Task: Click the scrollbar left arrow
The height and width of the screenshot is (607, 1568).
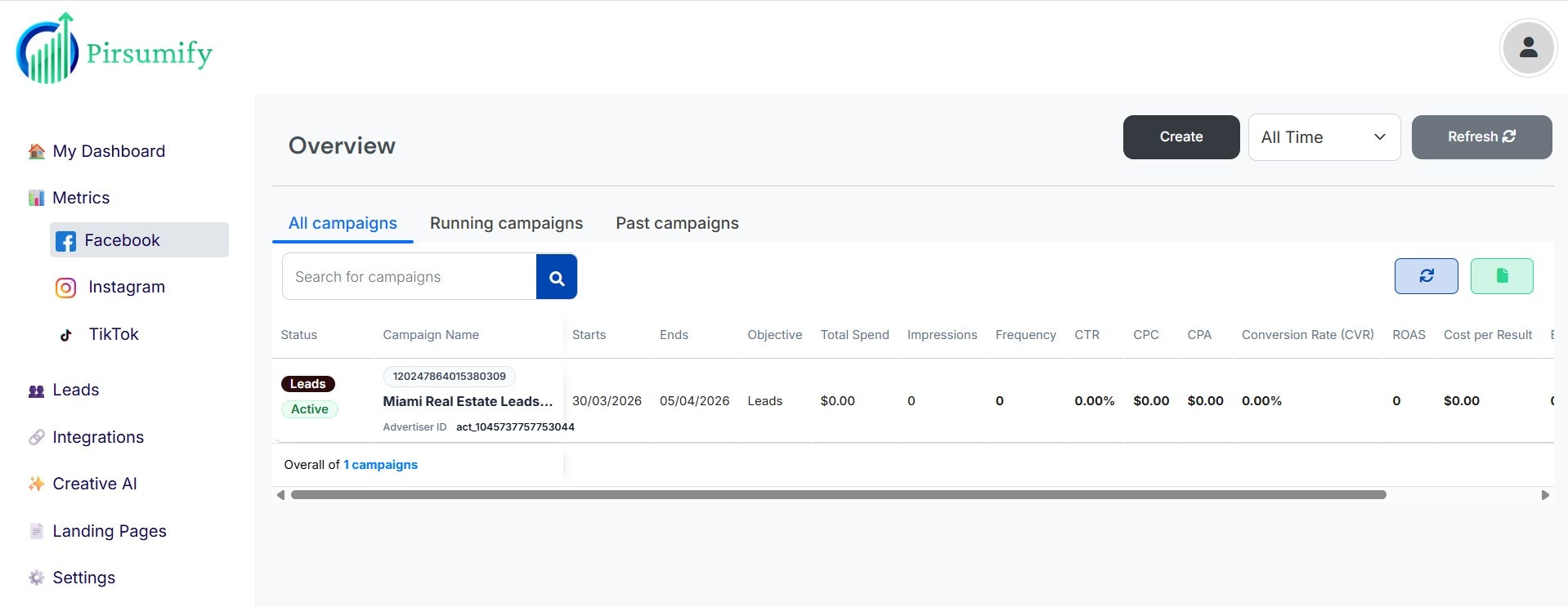Action: tap(280, 495)
